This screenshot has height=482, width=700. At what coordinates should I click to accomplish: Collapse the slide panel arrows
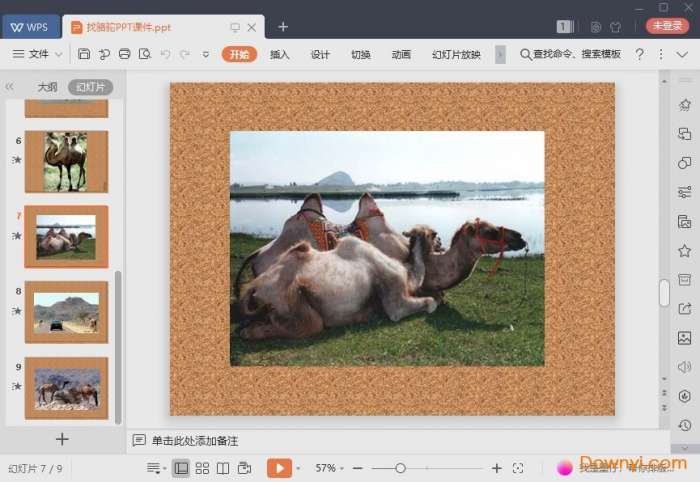[x=9, y=87]
